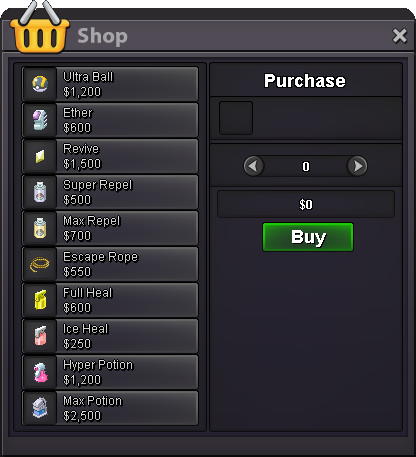Click the quantity number field
This screenshot has width=416, height=457.
[x=306, y=166]
